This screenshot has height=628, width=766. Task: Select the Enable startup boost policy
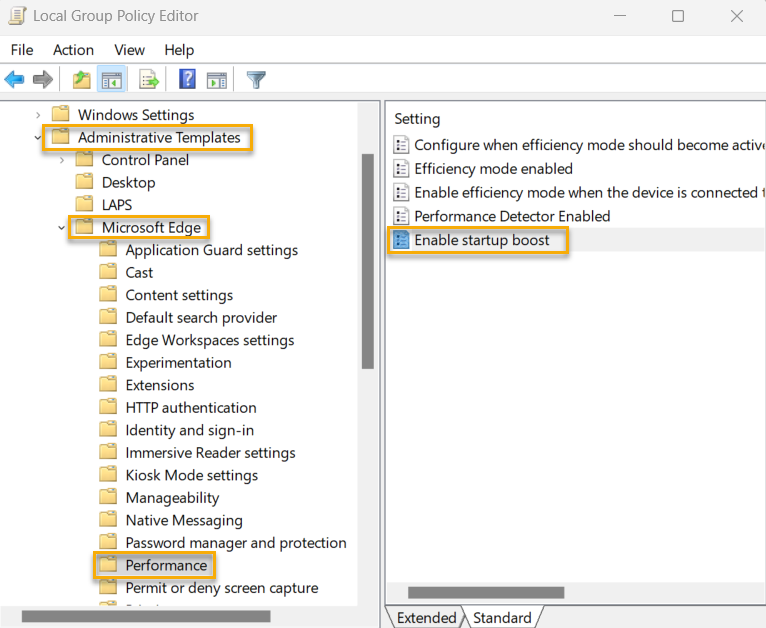tap(481, 240)
